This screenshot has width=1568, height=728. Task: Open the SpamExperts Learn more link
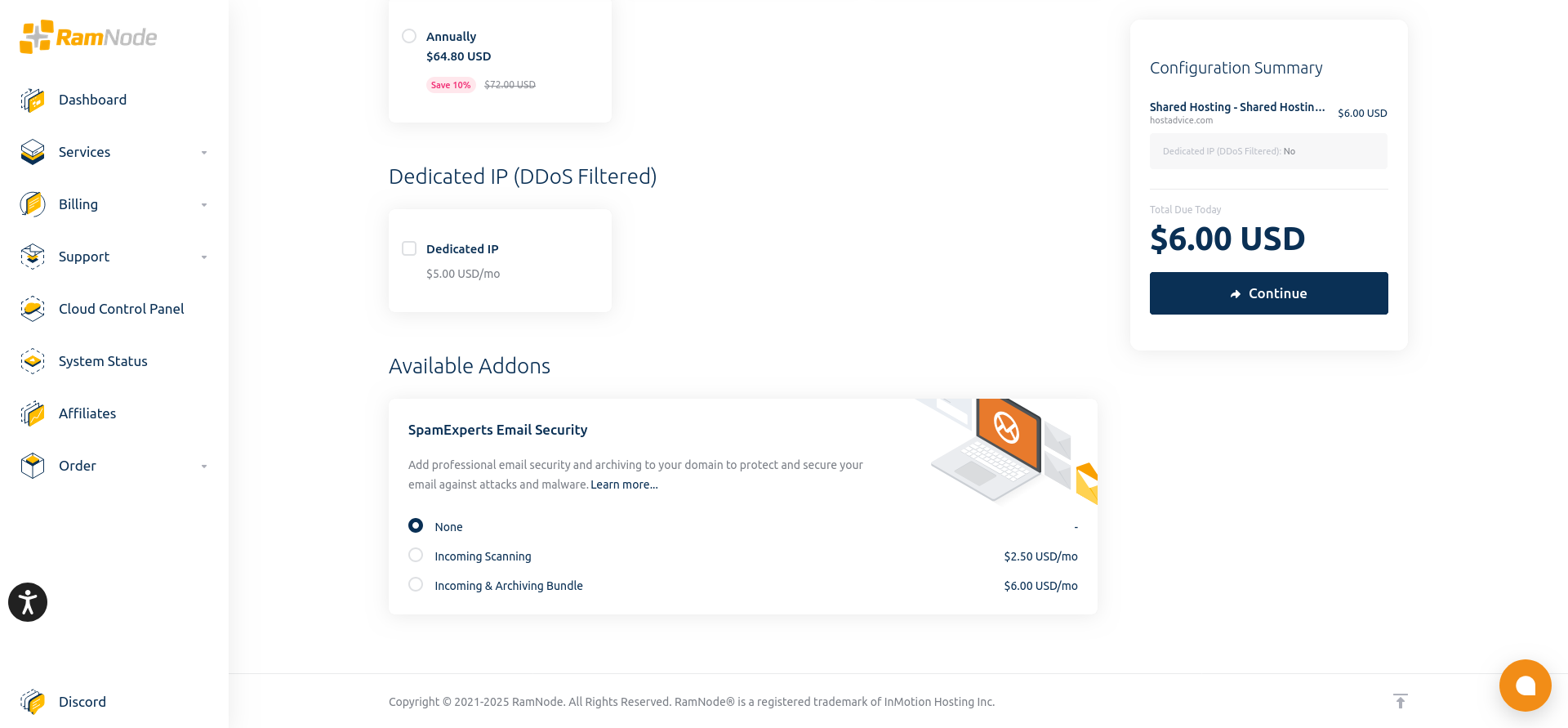(624, 485)
